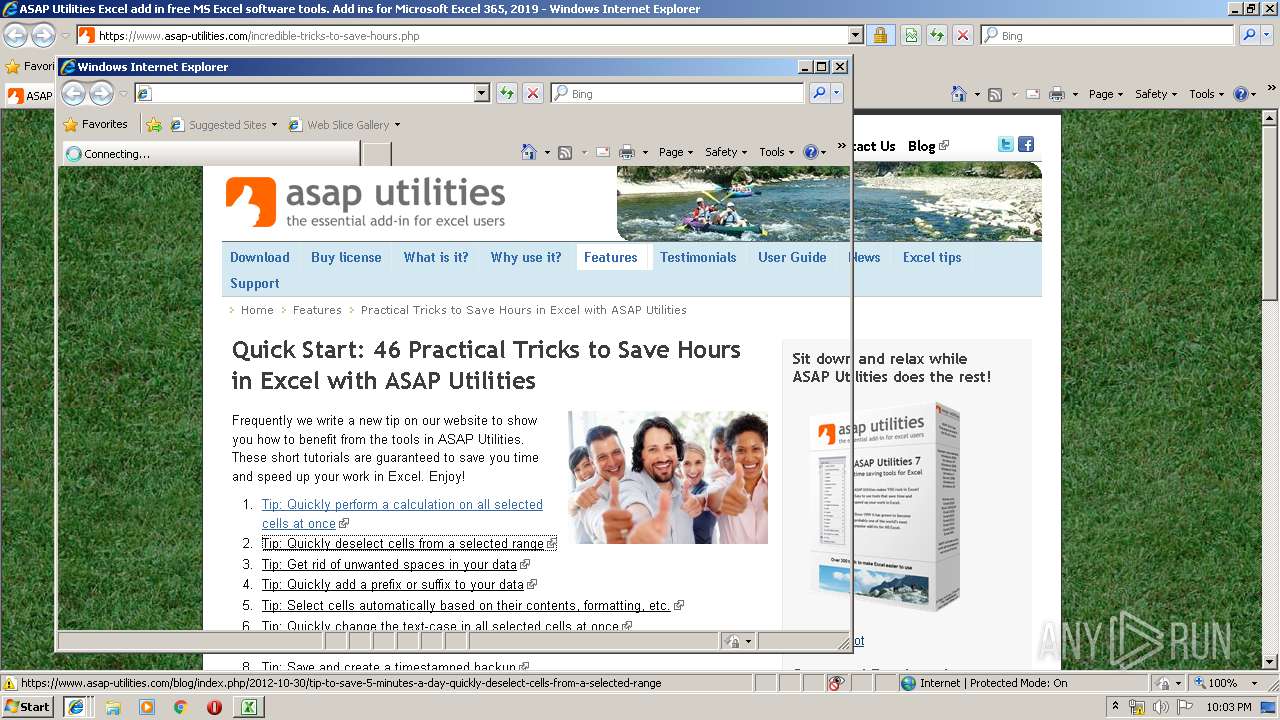This screenshot has height=720, width=1280.
Task: Open Testimonials tab
Action: (x=698, y=257)
